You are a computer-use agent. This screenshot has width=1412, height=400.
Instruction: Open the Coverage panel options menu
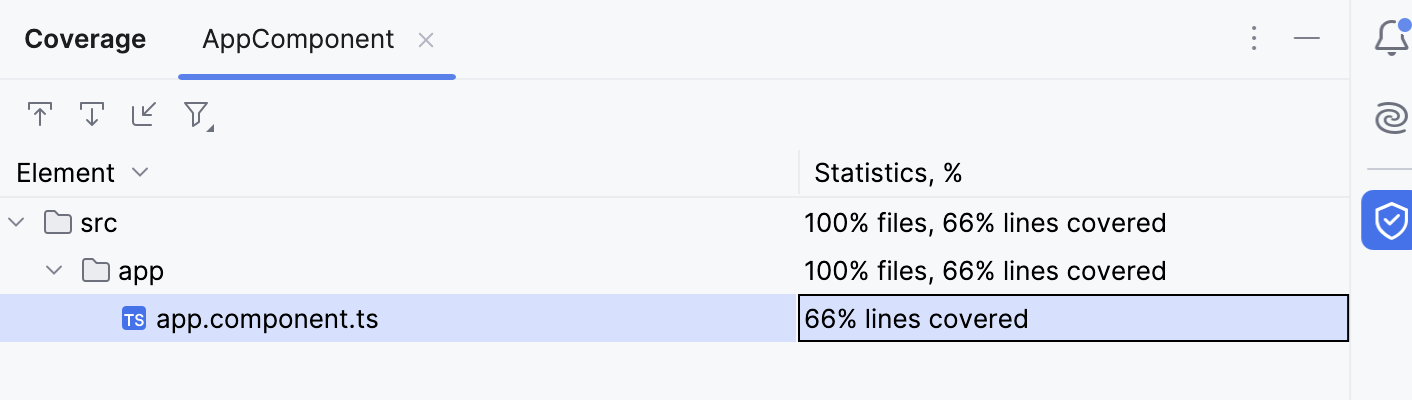tap(1254, 39)
